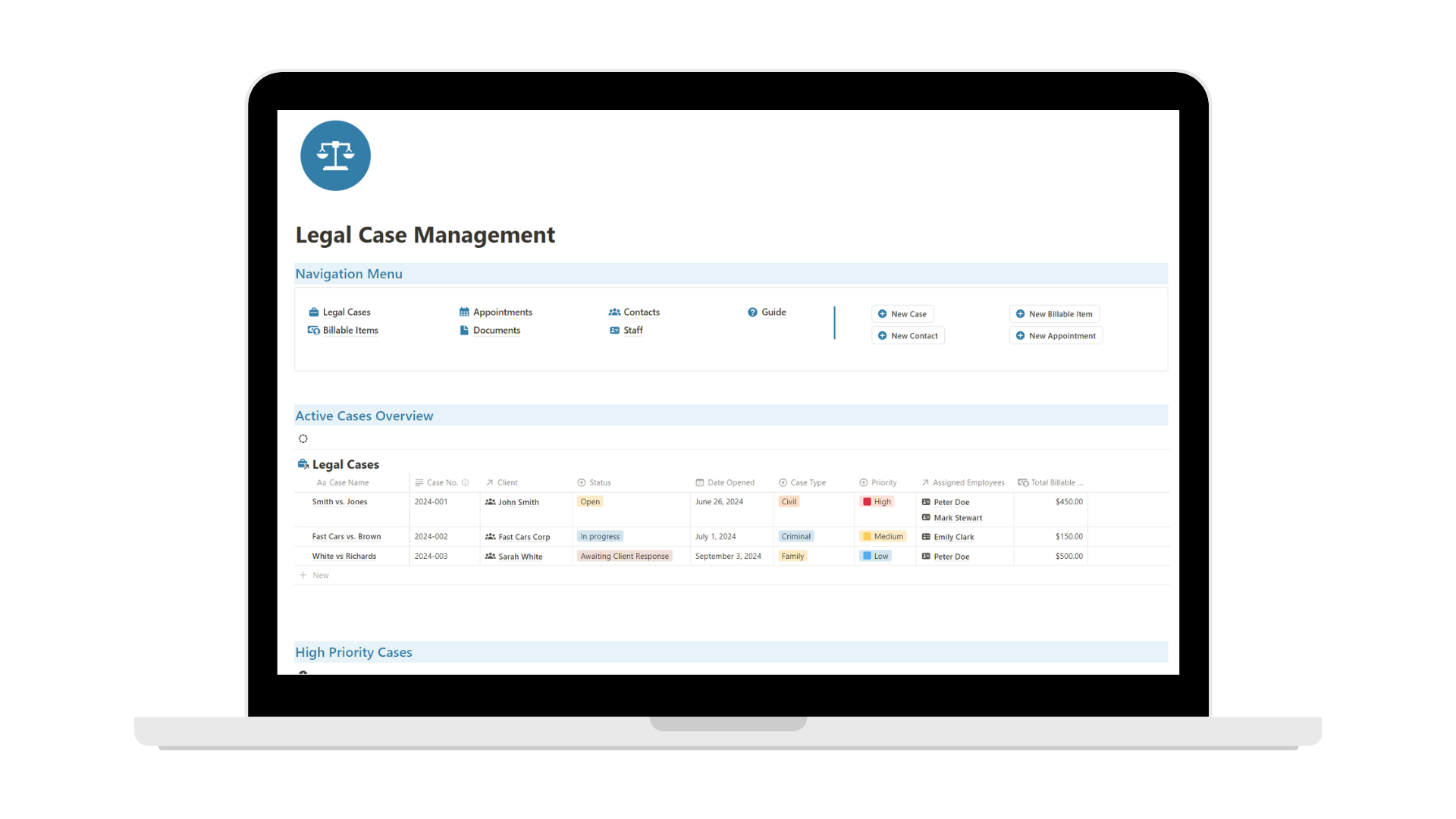Click the Billable Items icon
This screenshot has width=1456, height=819.
click(314, 330)
